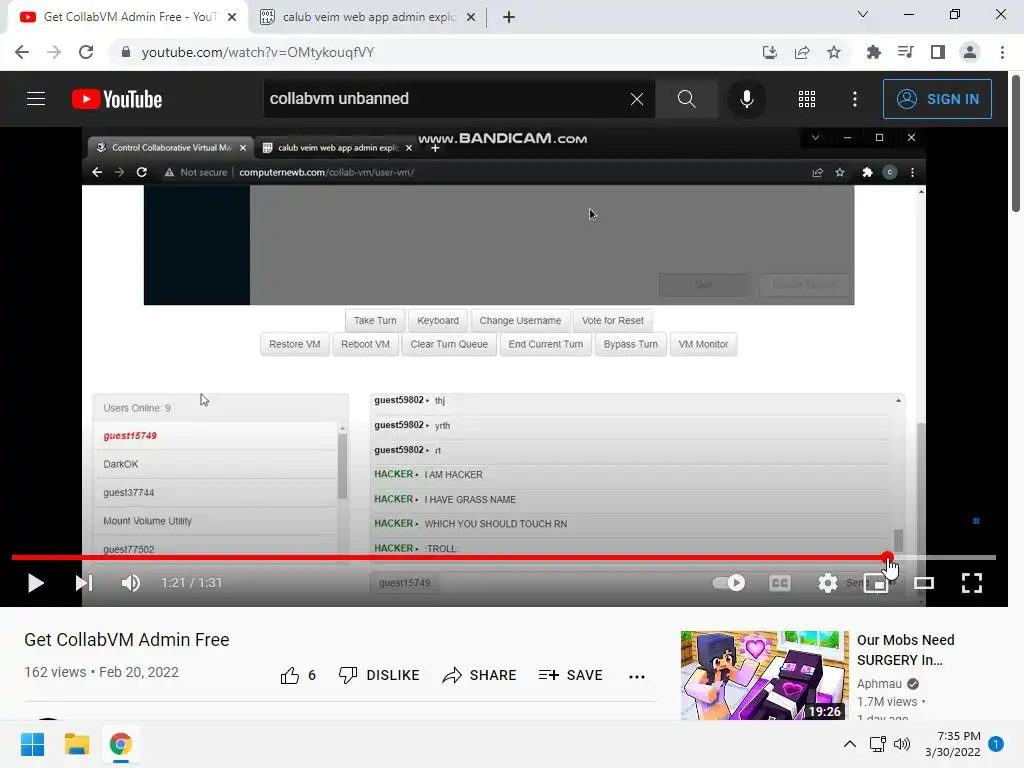Switch to calub veim web app tab
The height and width of the screenshot is (768, 1024).
tap(369, 17)
